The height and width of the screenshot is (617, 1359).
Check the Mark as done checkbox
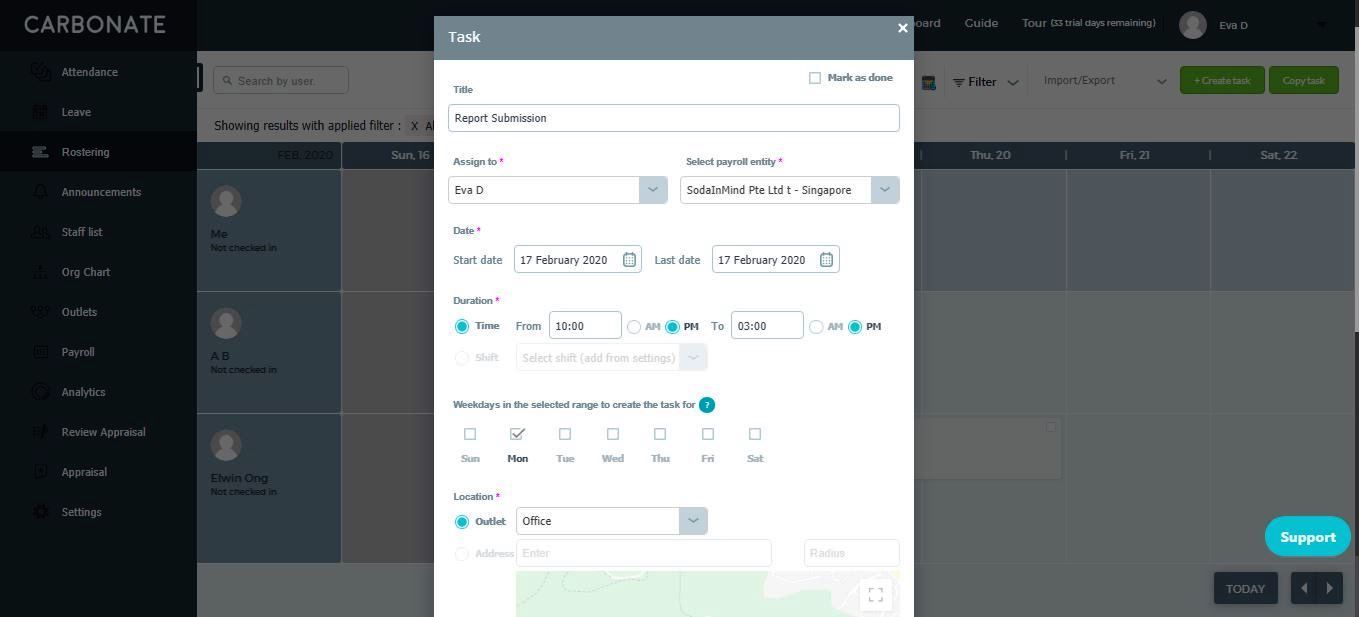(x=815, y=78)
